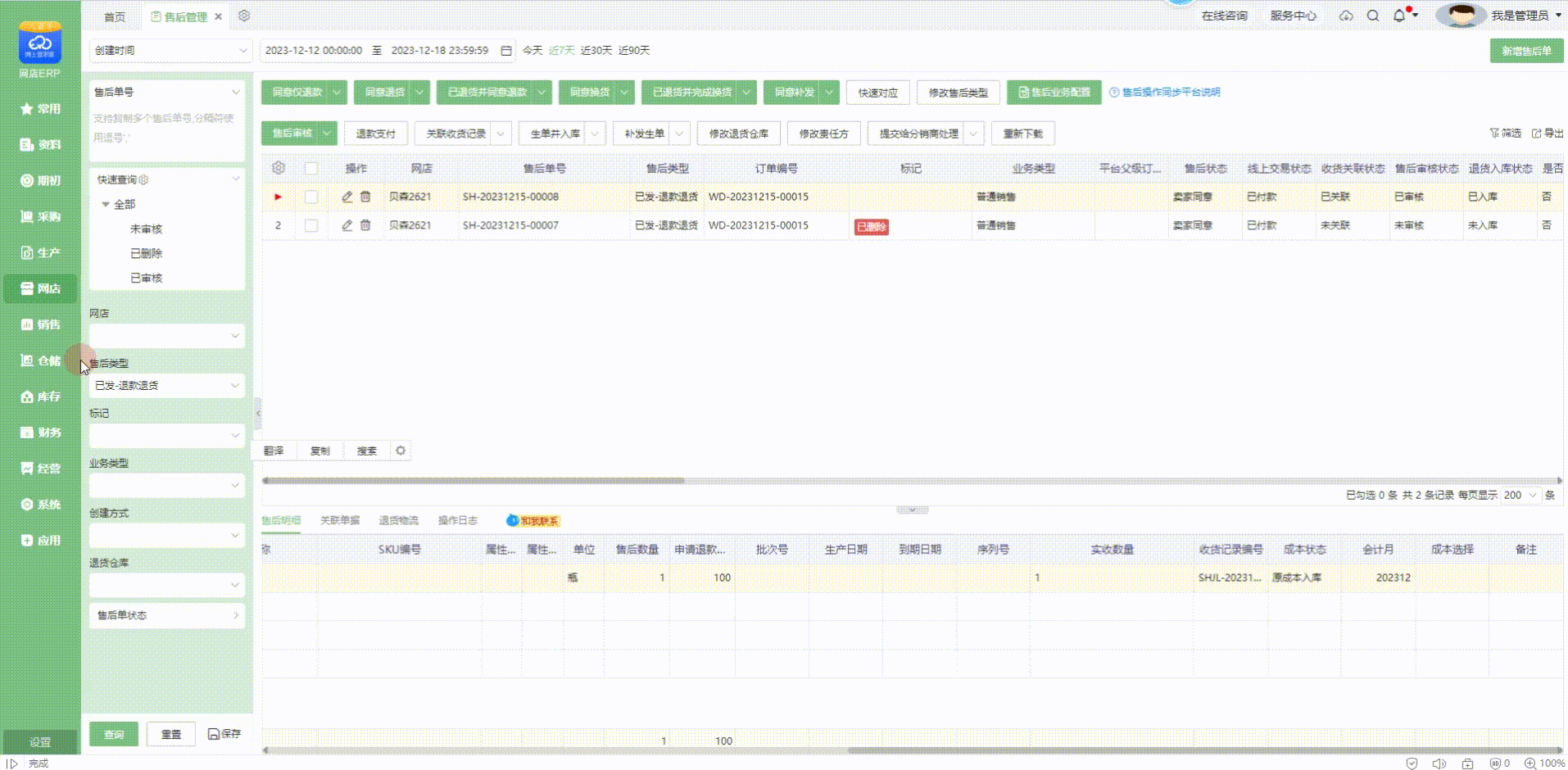The width and height of the screenshot is (1568, 770).
Task: Click the edit pencil icon for SH-20231215-00008
Action: (x=347, y=197)
